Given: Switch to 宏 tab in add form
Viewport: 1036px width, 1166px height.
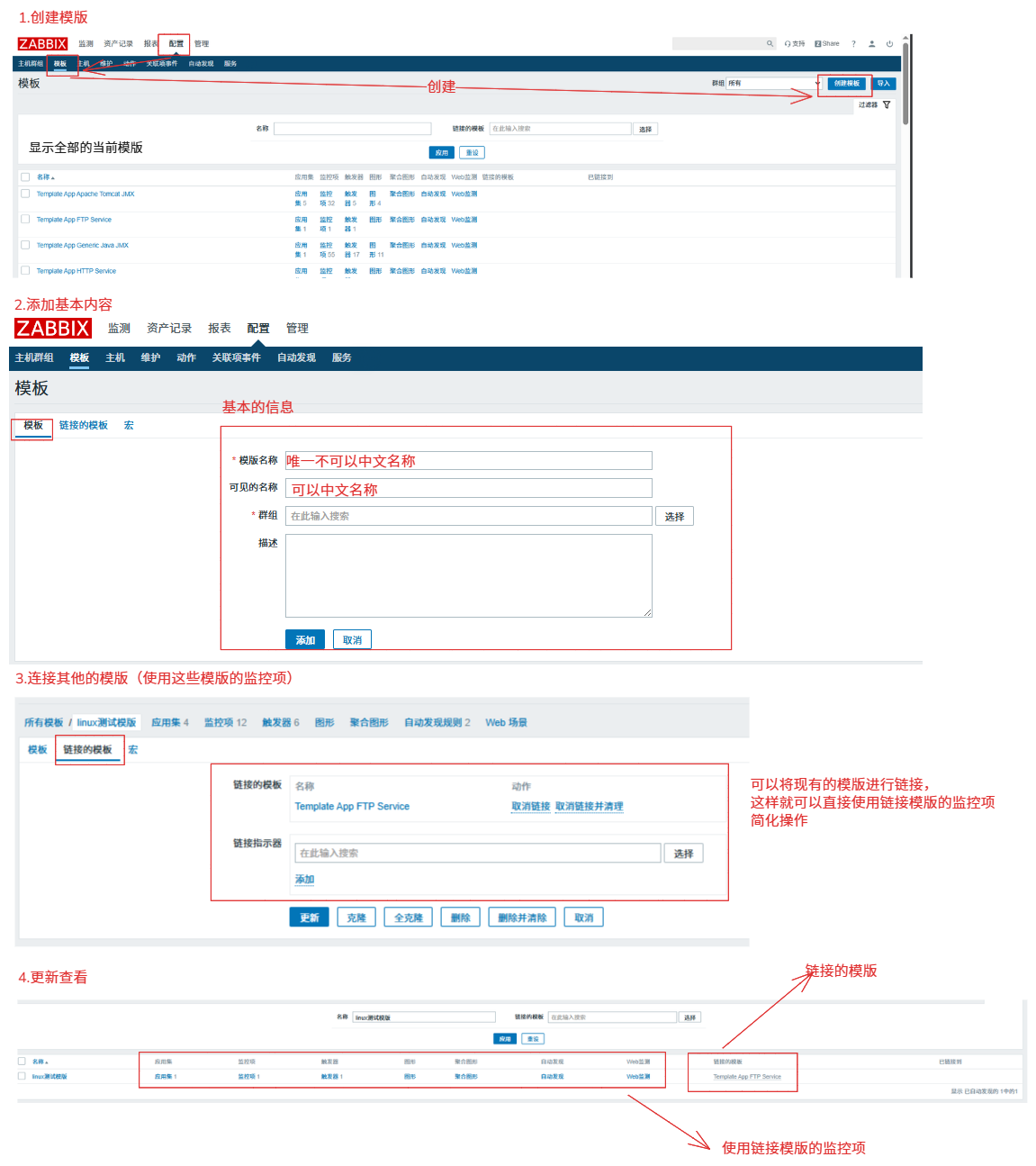Looking at the screenshot, I should tap(129, 425).
